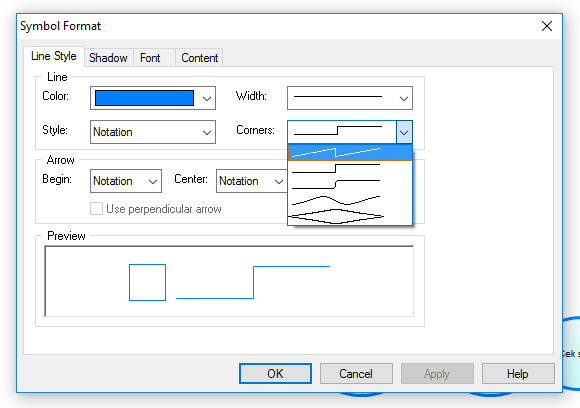The image size is (580, 408).
Task: Confirm with the OK button
Action: [x=275, y=374]
